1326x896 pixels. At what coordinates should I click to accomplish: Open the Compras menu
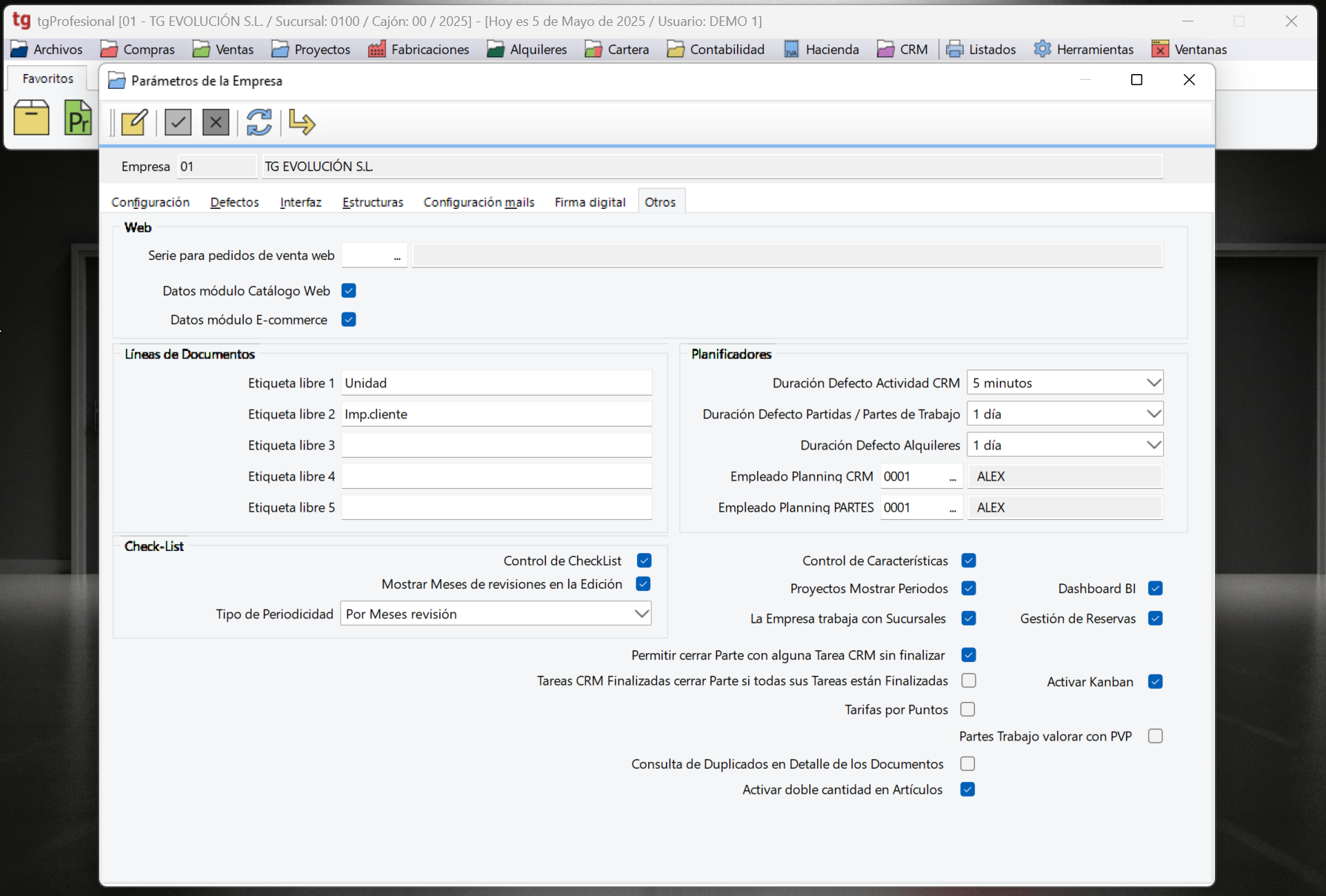138,50
